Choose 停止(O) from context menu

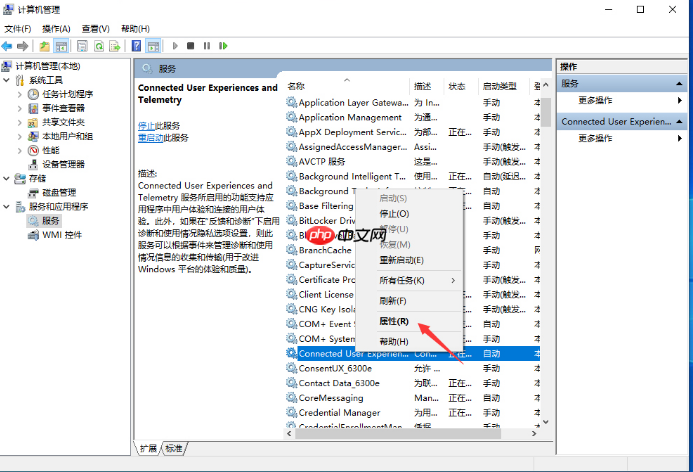(394, 214)
